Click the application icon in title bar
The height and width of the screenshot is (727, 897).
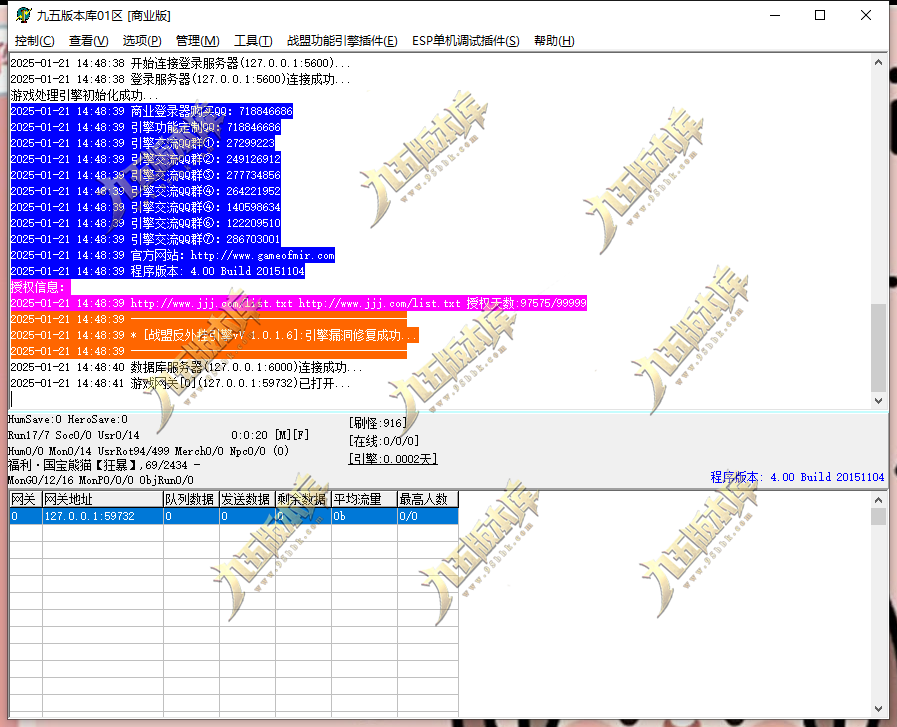point(23,15)
